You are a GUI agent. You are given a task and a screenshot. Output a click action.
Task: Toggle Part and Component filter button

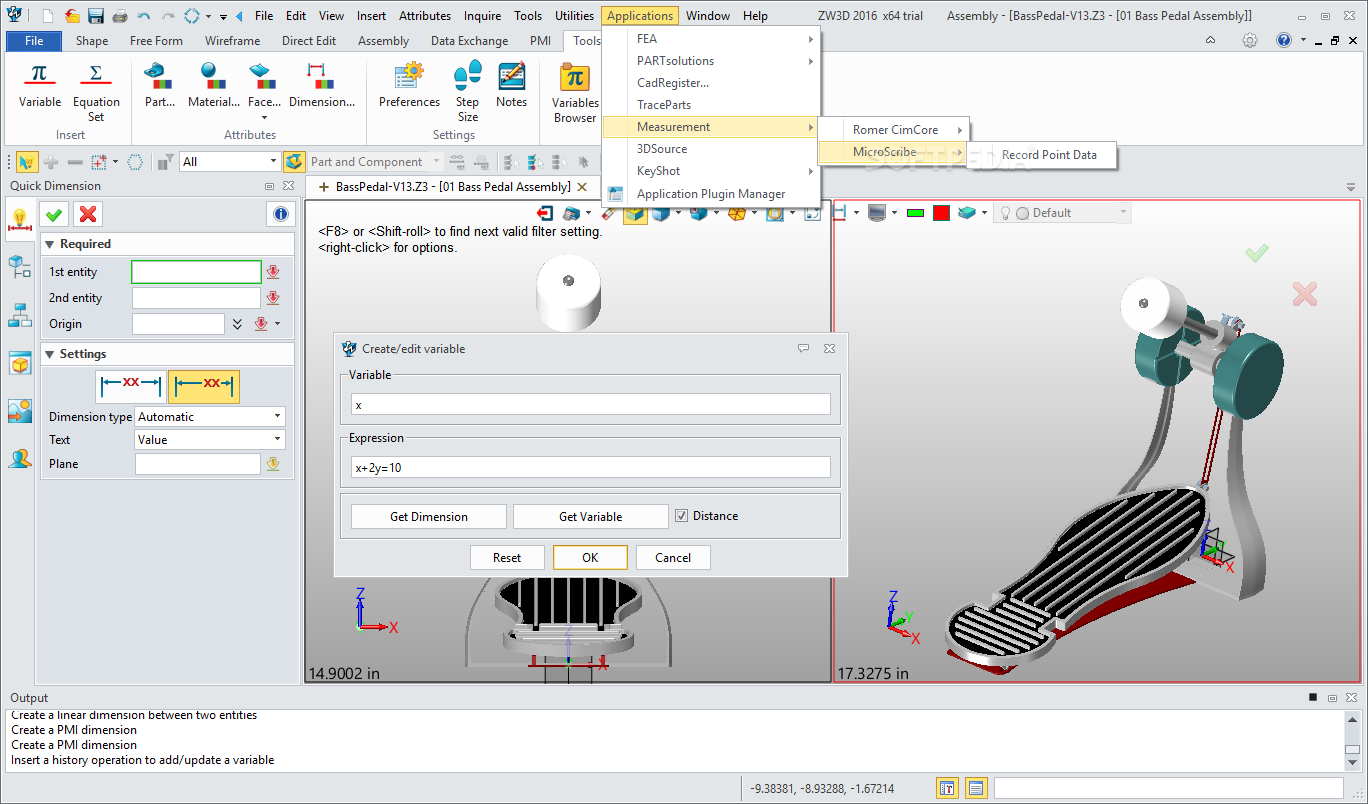tap(294, 161)
